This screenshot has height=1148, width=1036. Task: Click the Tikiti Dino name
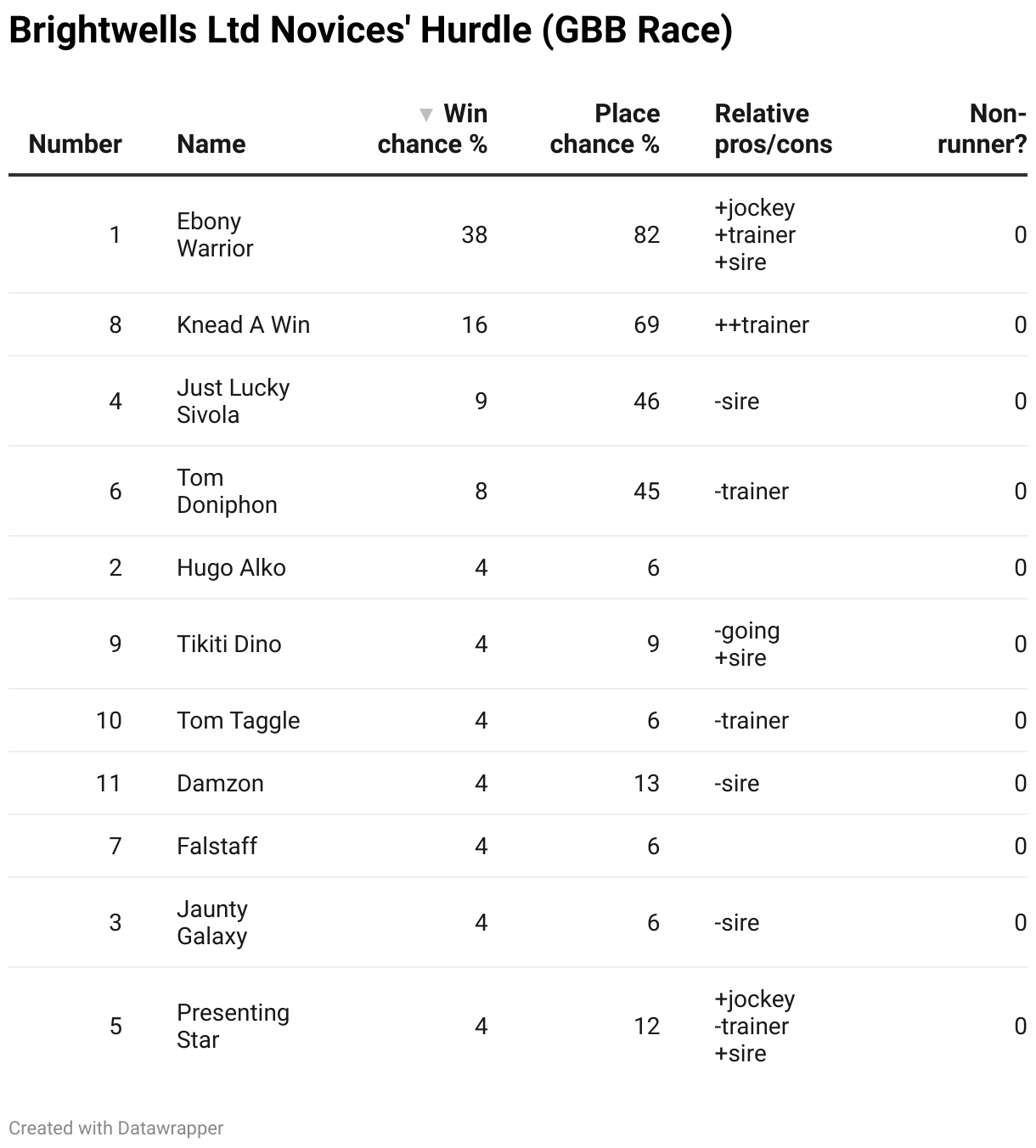click(x=229, y=644)
